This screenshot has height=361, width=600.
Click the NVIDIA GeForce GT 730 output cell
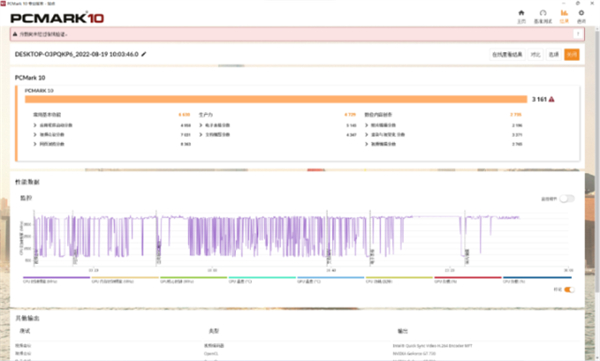pos(414,353)
